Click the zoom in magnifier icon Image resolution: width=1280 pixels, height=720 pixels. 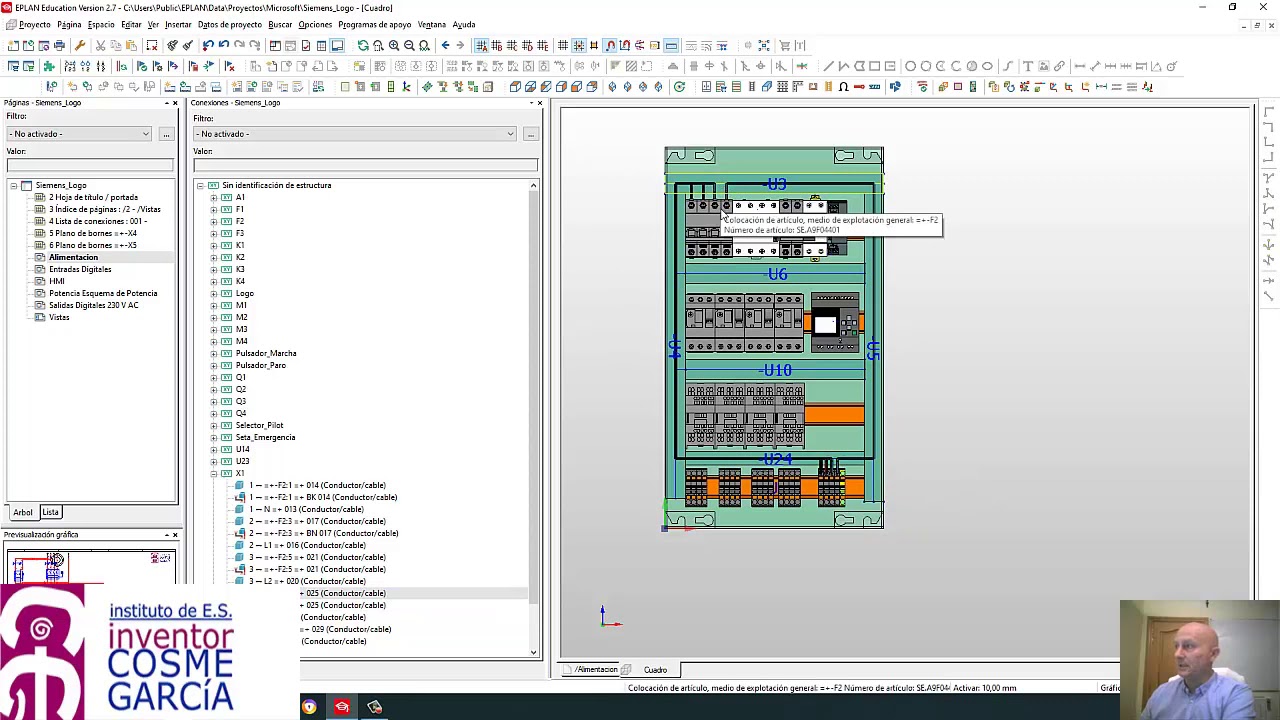(394, 45)
